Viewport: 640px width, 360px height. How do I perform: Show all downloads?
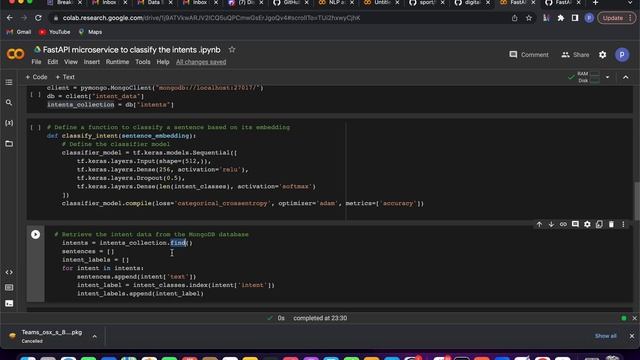click(x=606, y=336)
